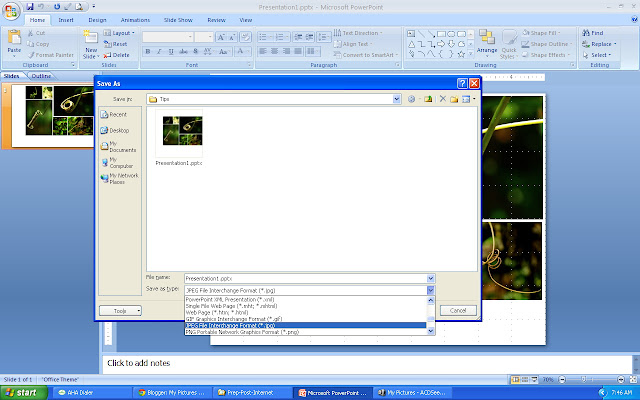Click the Save icon in quick access toolbar
The height and width of the screenshot is (400, 640).
point(30,7)
